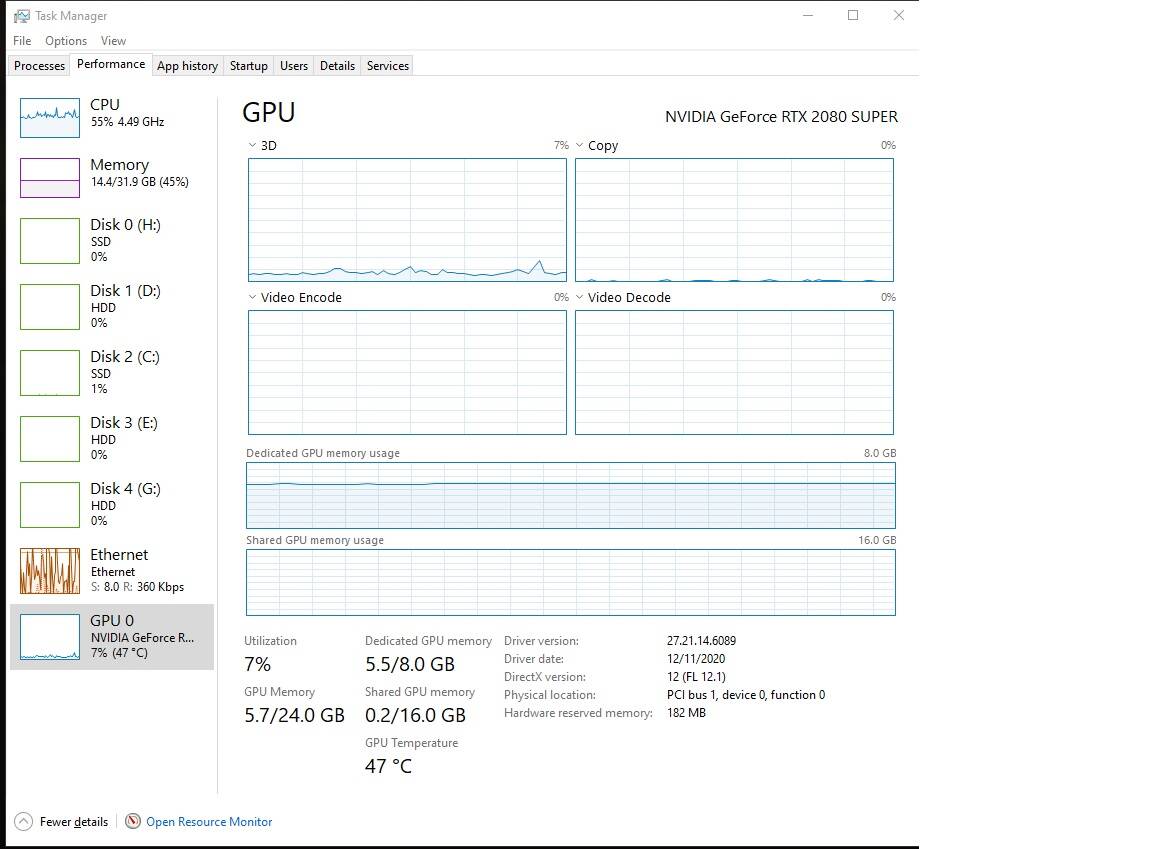The image size is (1152, 849).
Task: Click the Fewer details button
Action: point(73,822)
